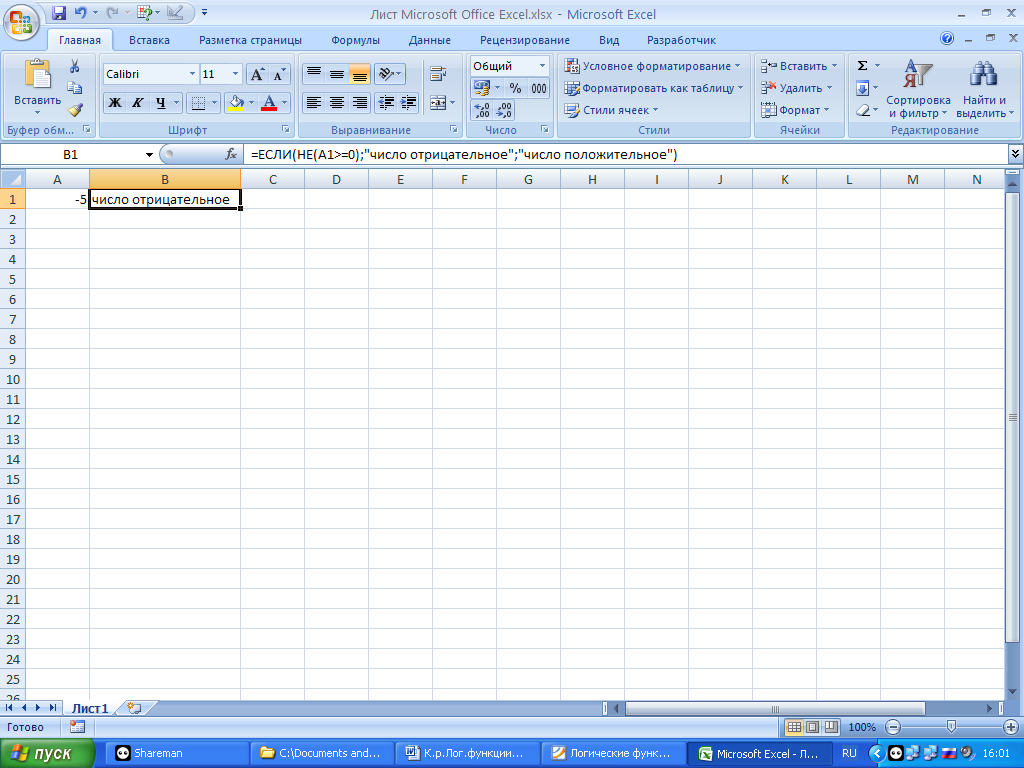Switch to Вставка ribbon tab

(x=149, y=40)
